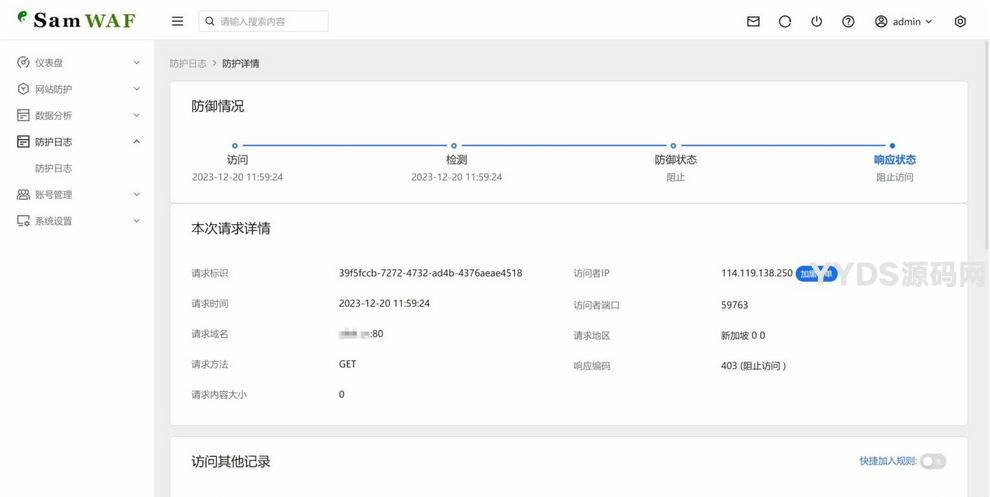Open the 数据分析 menu item
The image size is (990, 497).
[78, 116]
